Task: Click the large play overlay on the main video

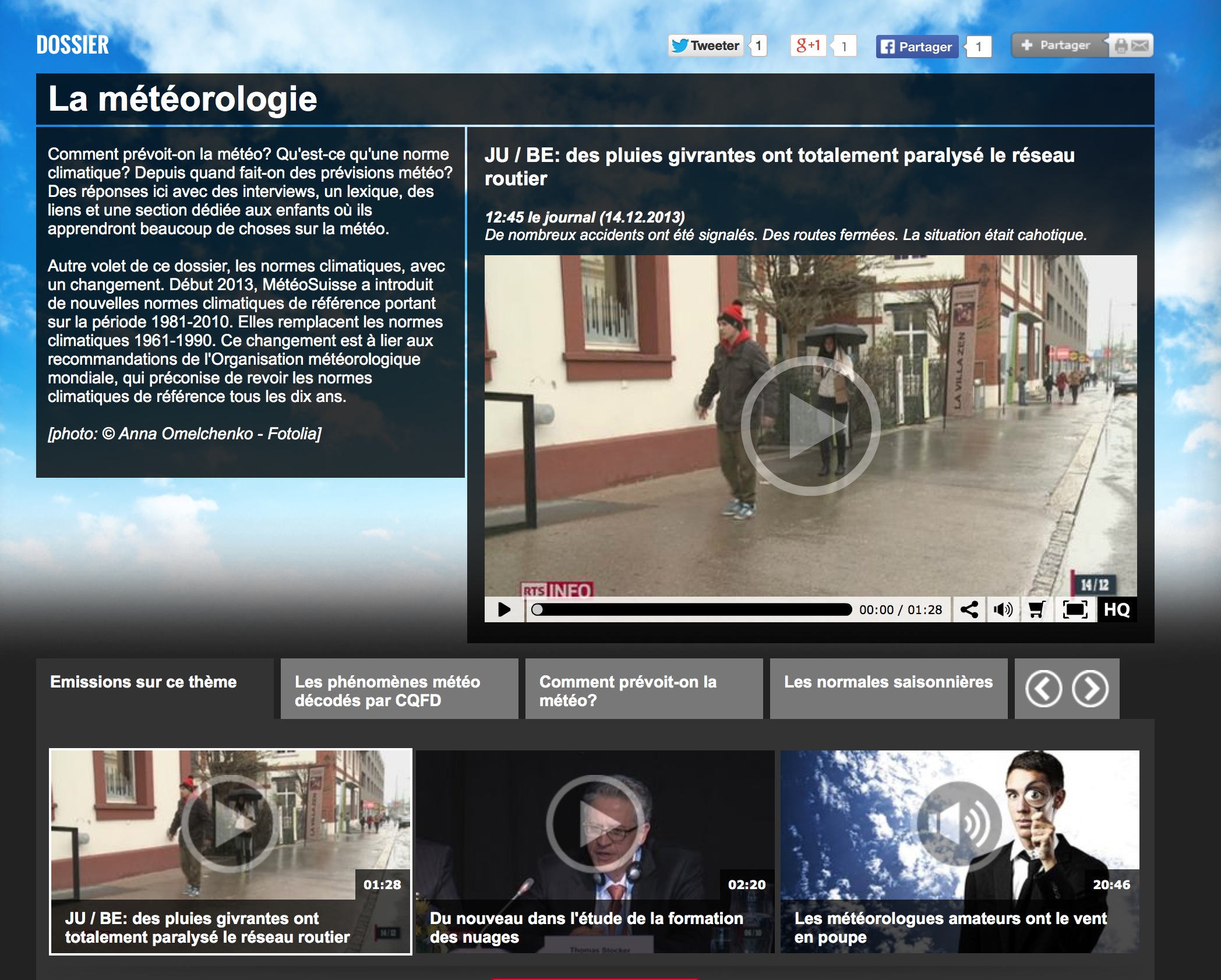Action: pos(810,426)
